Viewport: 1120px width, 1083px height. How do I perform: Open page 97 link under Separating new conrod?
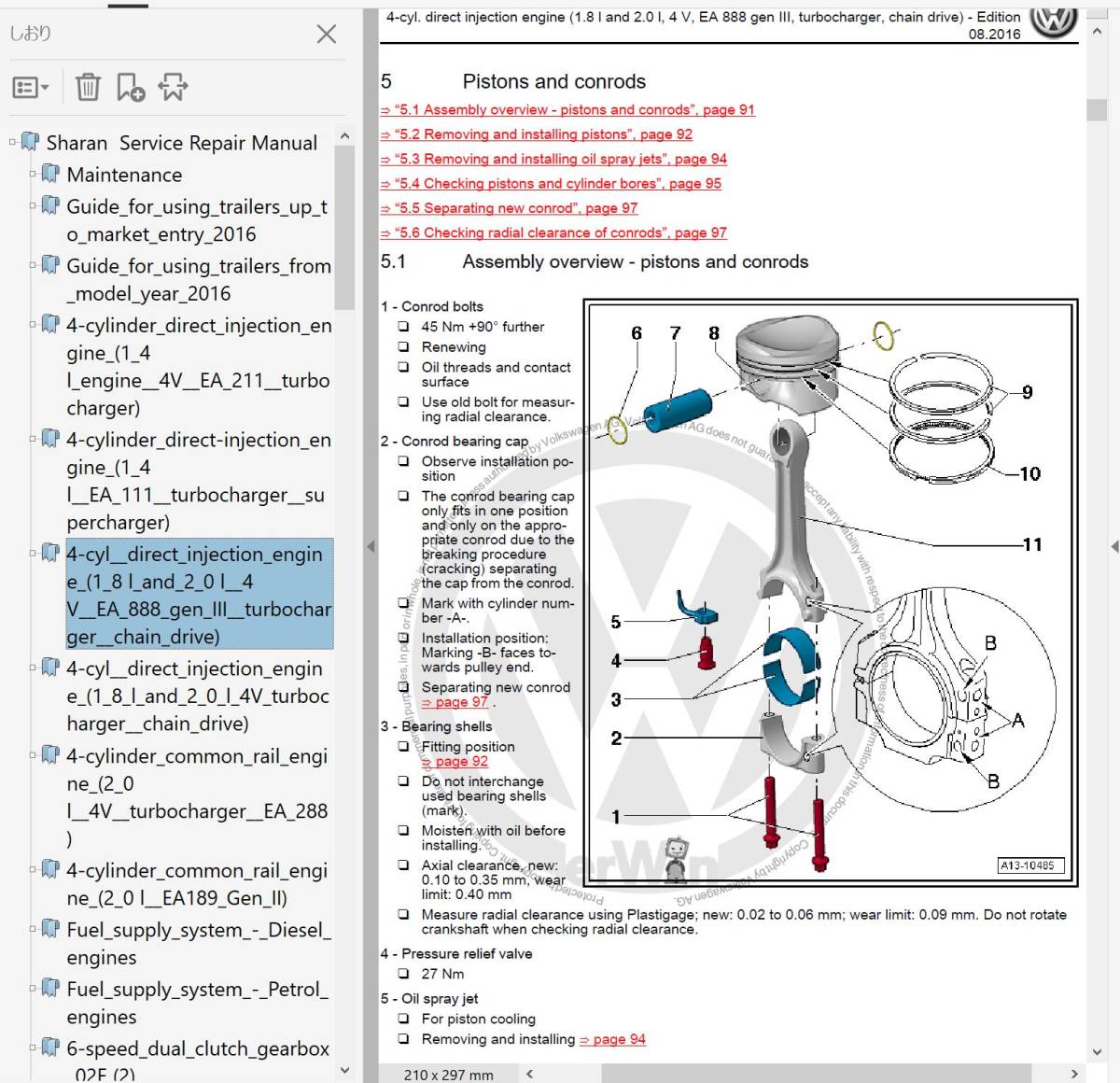pos(455,702)
